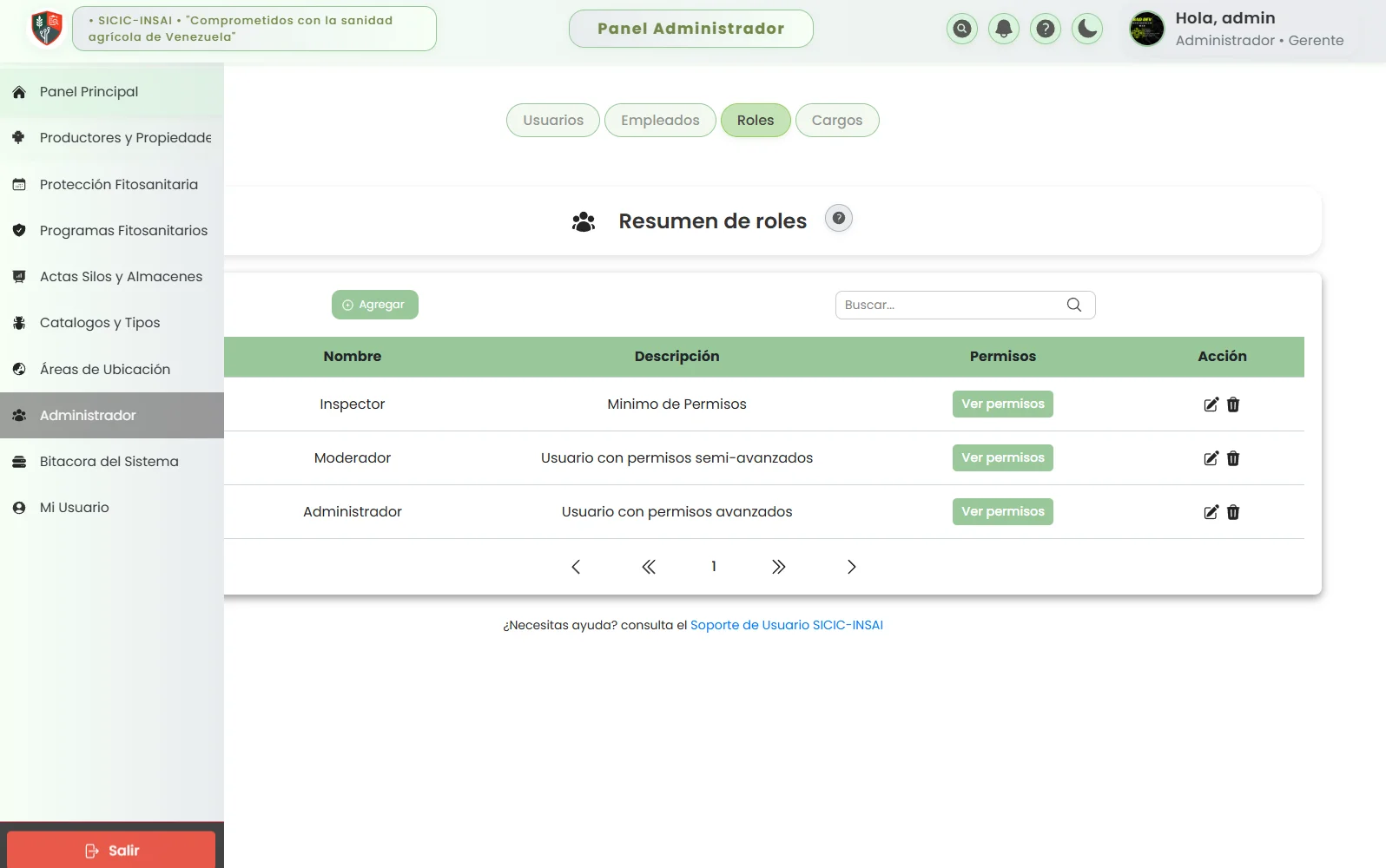Click 'Usuario con permisos avanzados' text
Viewport: 1386px width, 868px height.
(677, 511)
